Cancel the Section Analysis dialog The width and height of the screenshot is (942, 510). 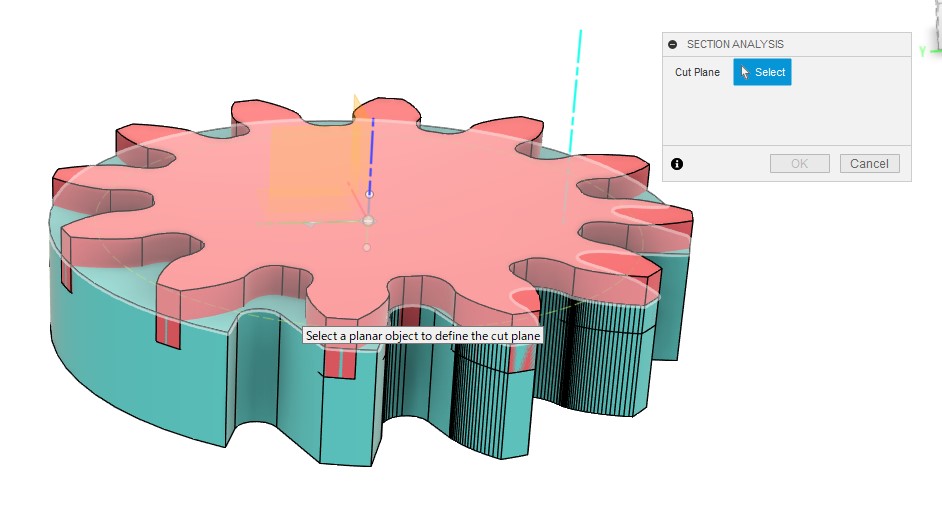click(x=869, y=164)
